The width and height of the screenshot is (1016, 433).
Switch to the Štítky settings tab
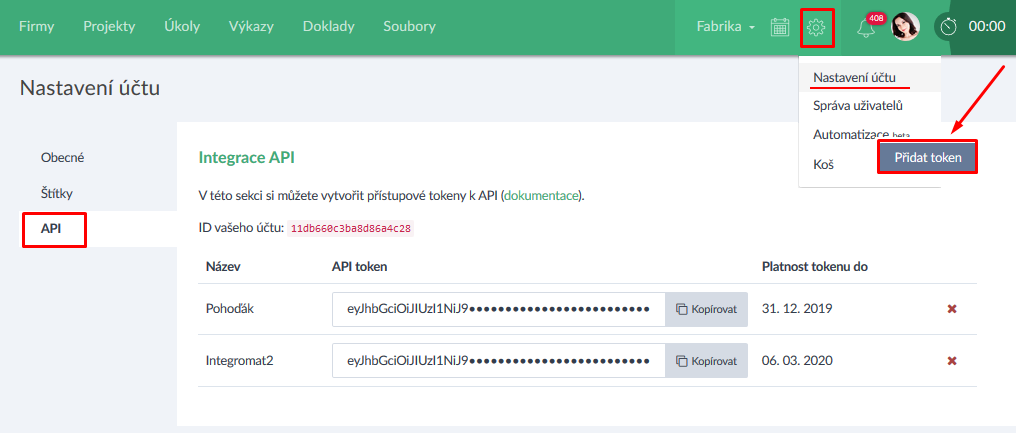(x=58, y=193)
